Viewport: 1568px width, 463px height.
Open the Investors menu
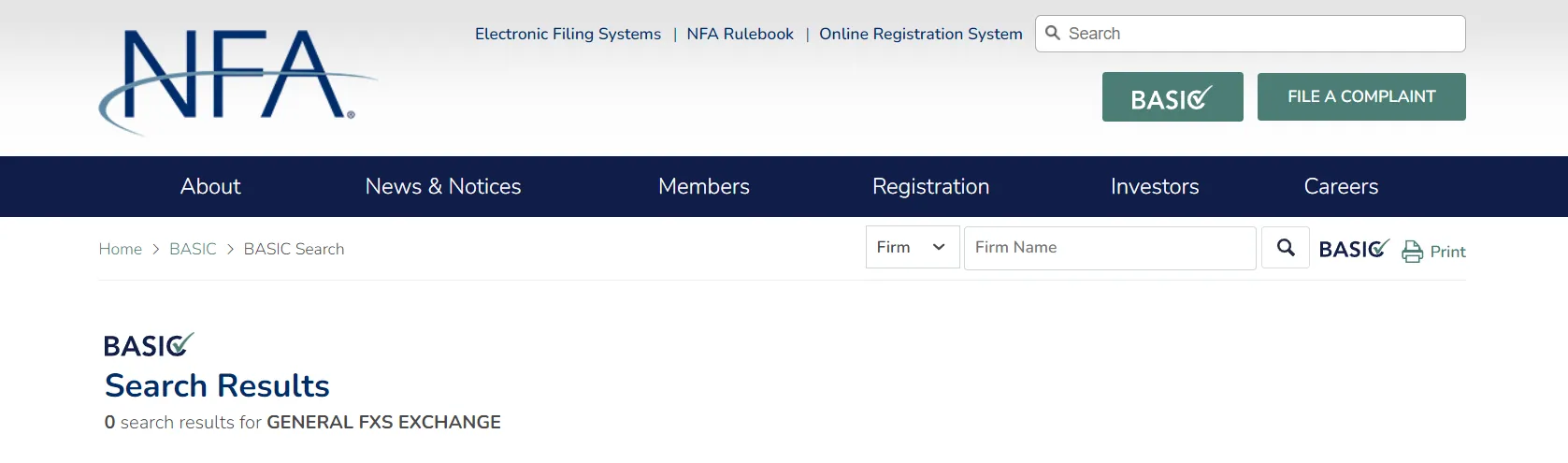point(1155,186)
